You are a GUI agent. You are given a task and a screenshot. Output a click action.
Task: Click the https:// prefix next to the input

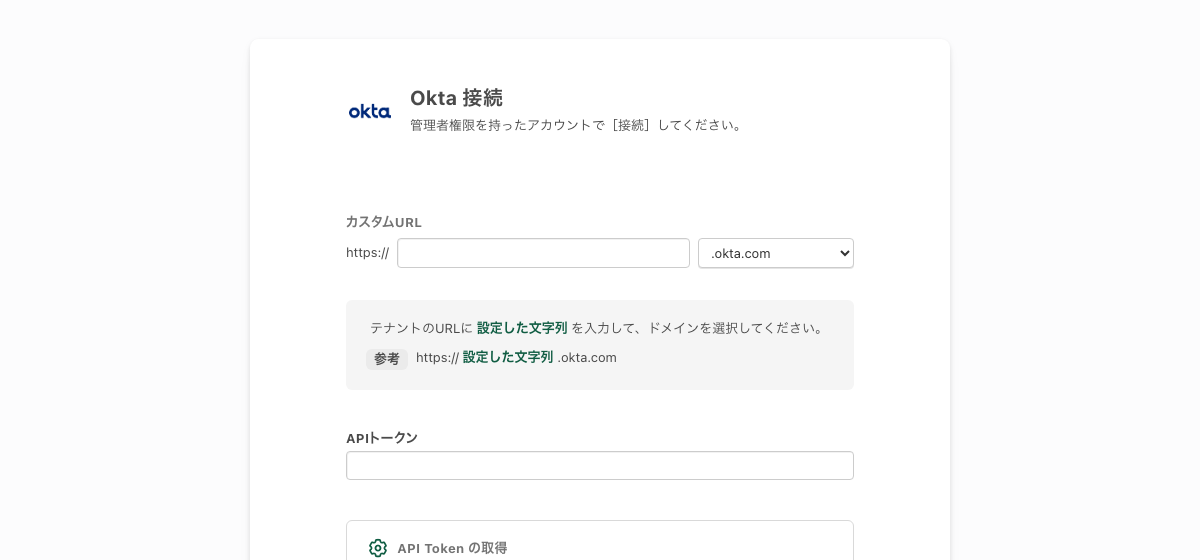pos(367,253)
